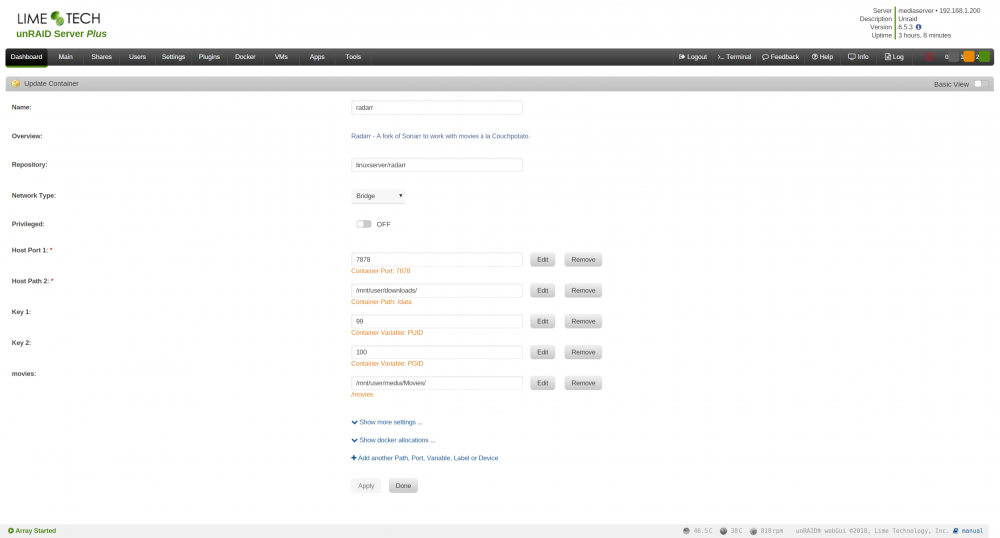Edit Host Port 1 (7878)
Screen dimensions: 1000x538
[x=543, y=259]
